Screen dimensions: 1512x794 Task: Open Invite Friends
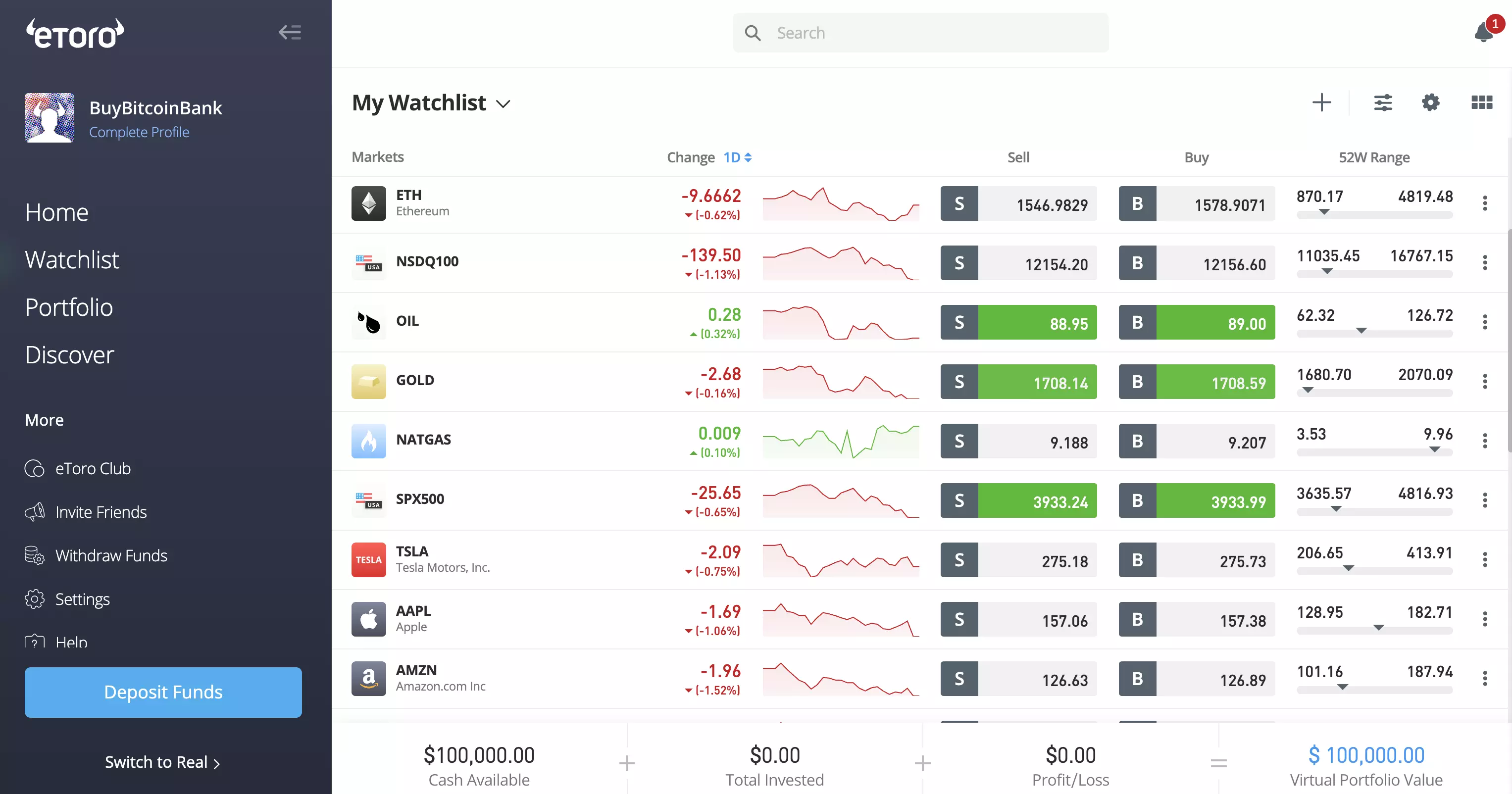click(86, 512)
